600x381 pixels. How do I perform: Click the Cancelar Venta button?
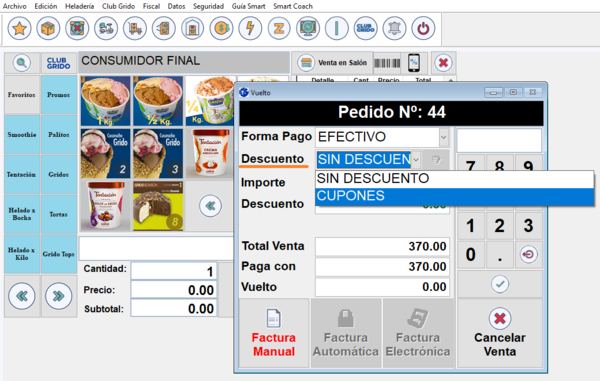click(x=500, y=333)
